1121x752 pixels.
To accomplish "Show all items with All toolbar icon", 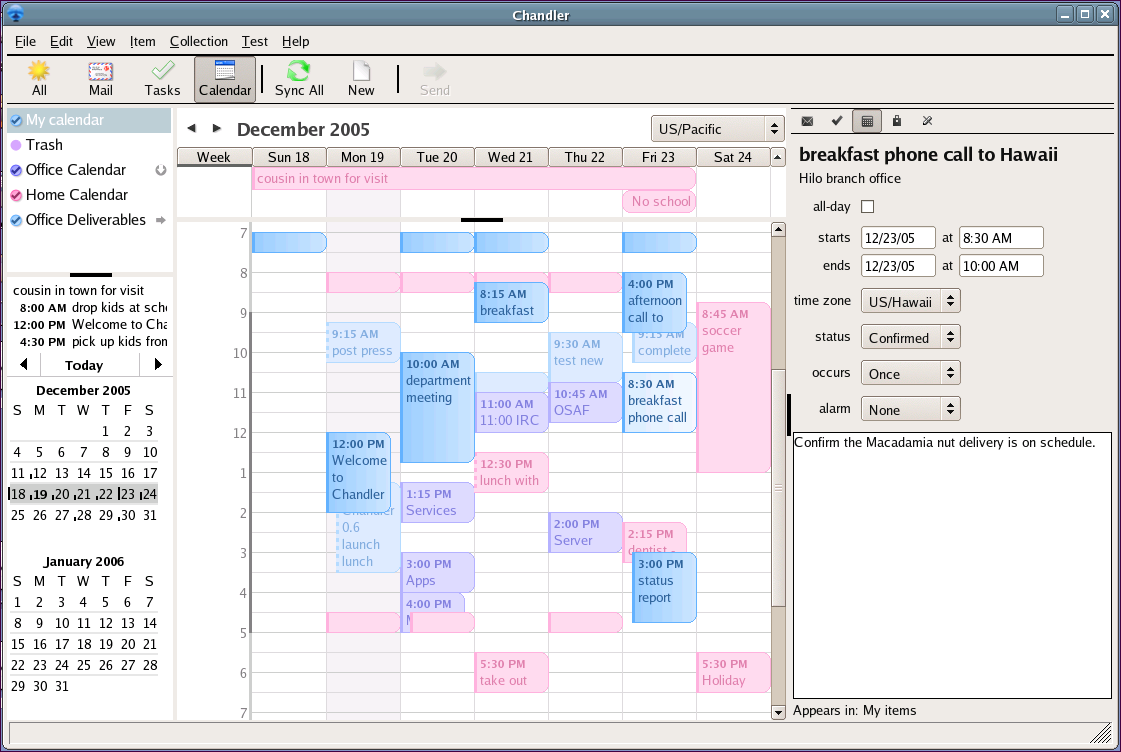I will point(39,79).
